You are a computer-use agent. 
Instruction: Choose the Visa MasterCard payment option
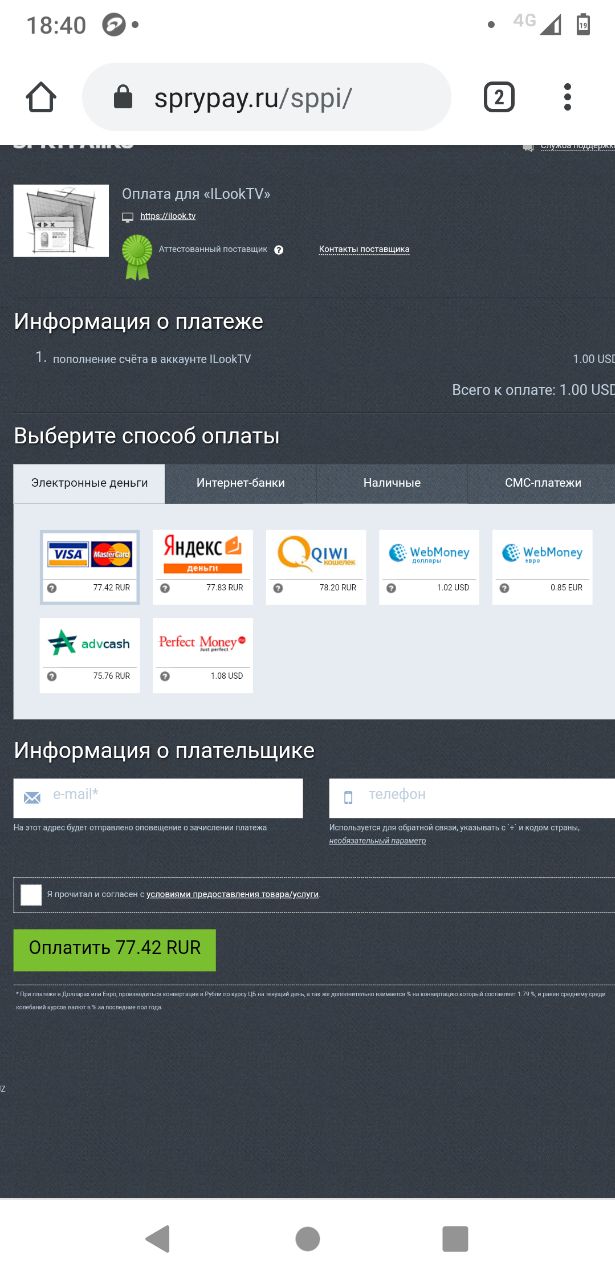[90, 567]
